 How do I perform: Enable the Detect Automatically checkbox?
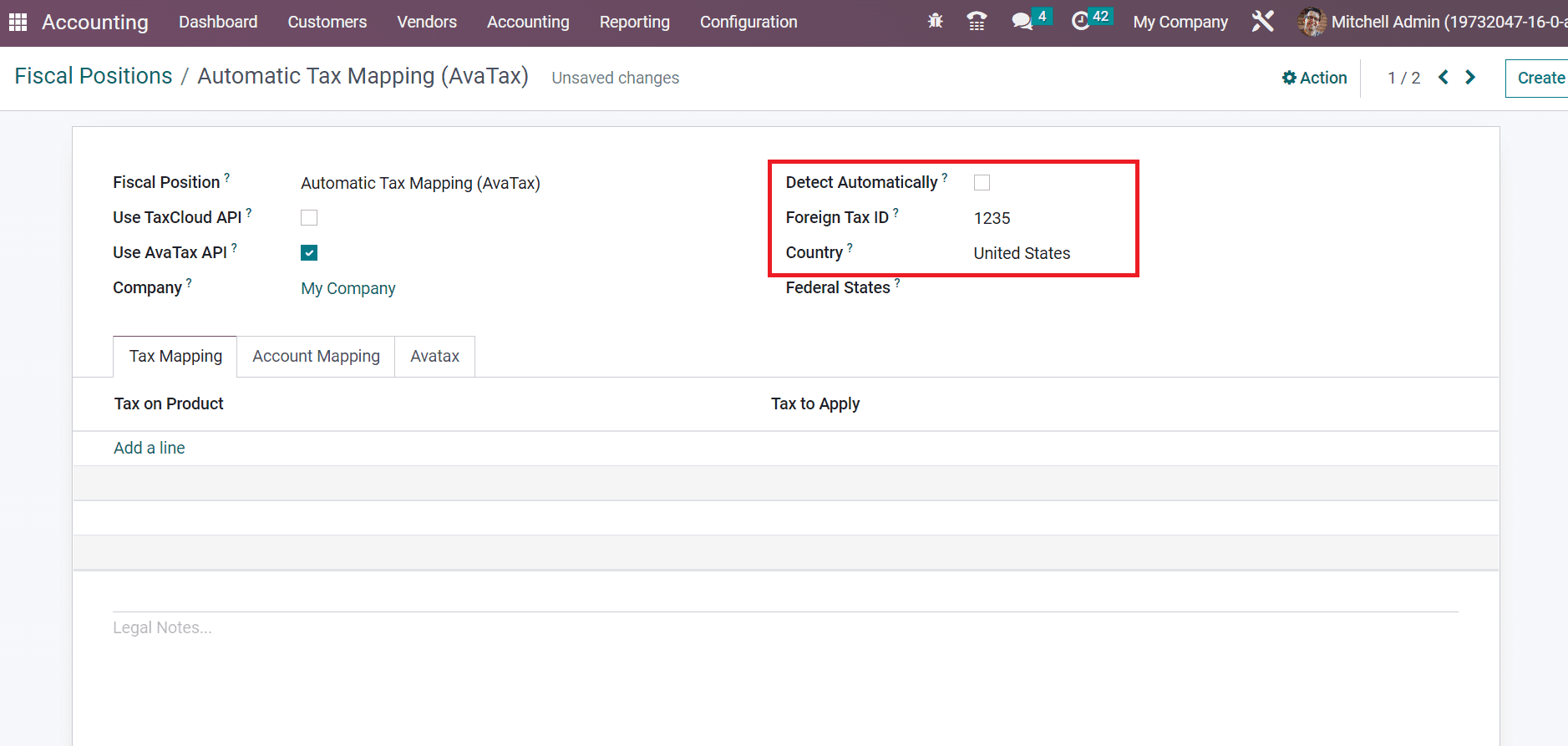click(x=982, y=183)
